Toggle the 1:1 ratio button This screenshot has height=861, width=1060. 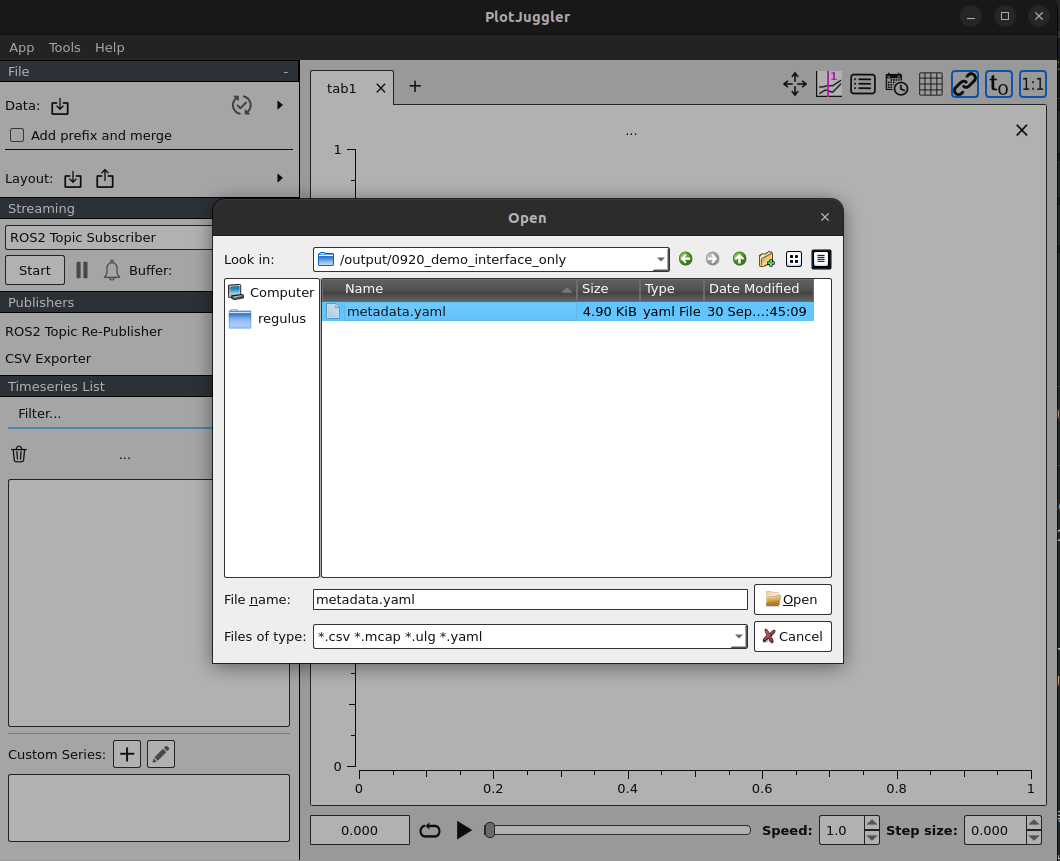tap(1032, 84)
